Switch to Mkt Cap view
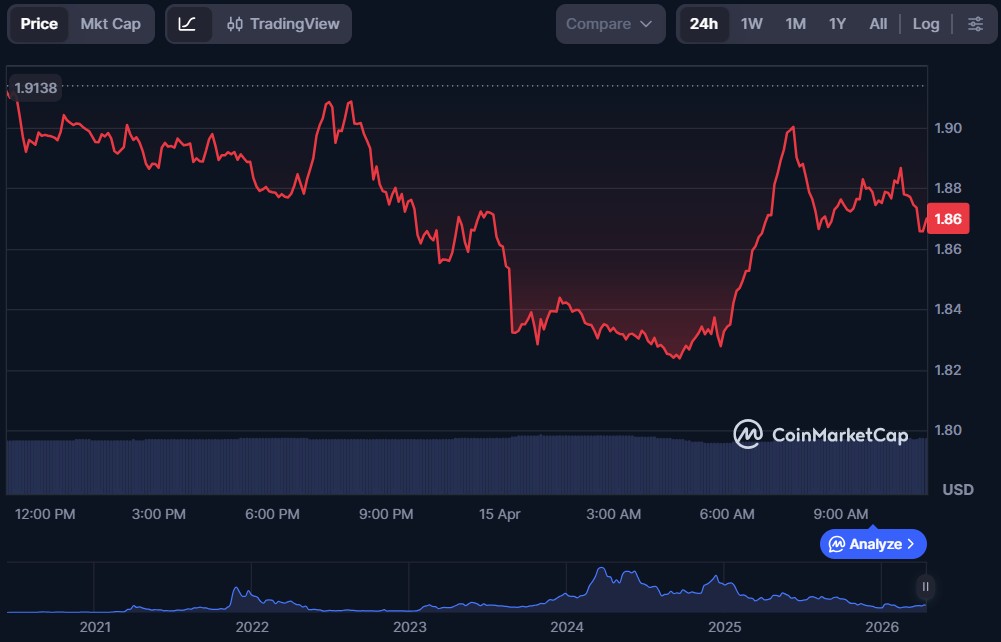The image size is (1001, 642). (x=110, y=24)
